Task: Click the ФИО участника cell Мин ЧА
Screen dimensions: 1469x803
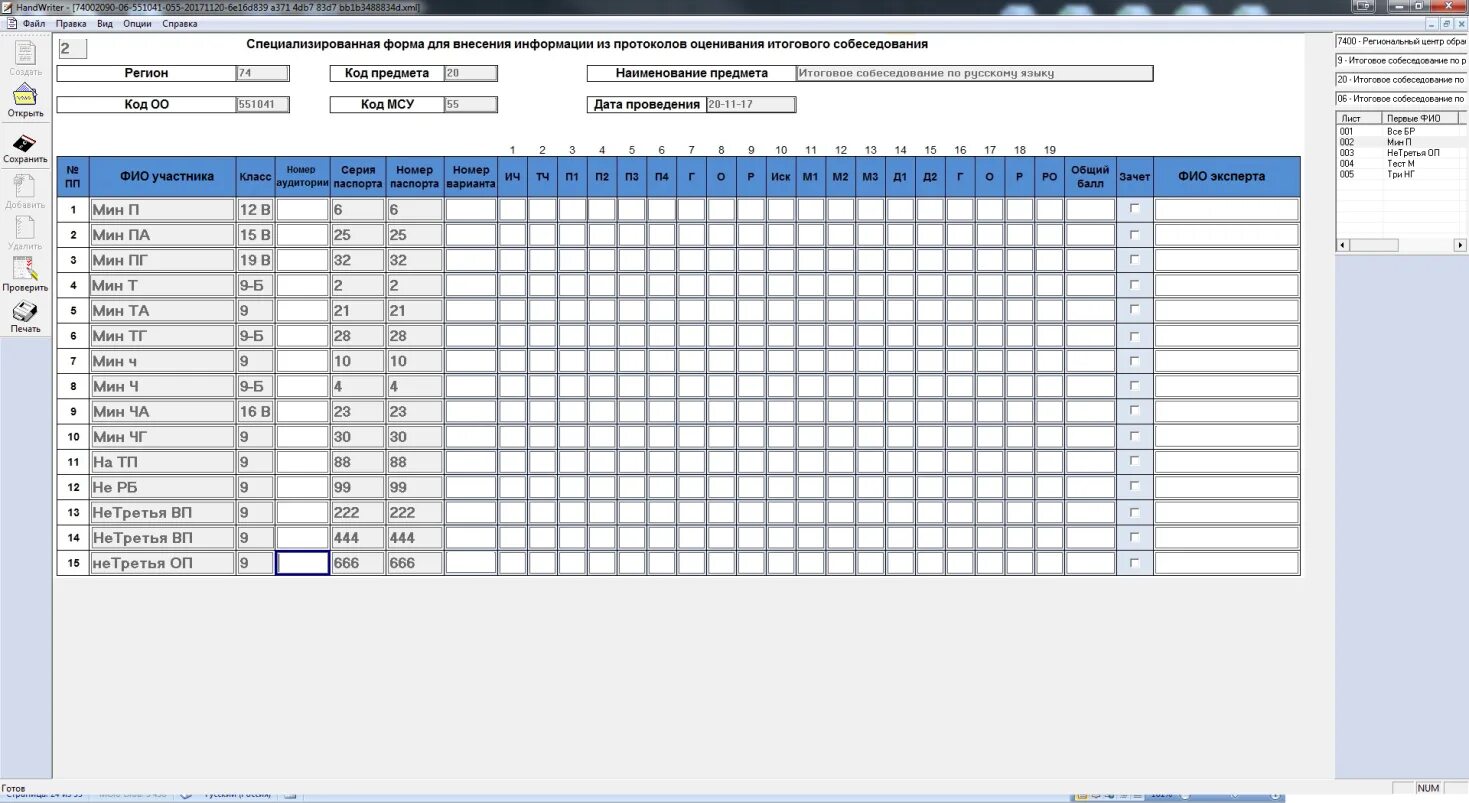Action: point(163,411)
